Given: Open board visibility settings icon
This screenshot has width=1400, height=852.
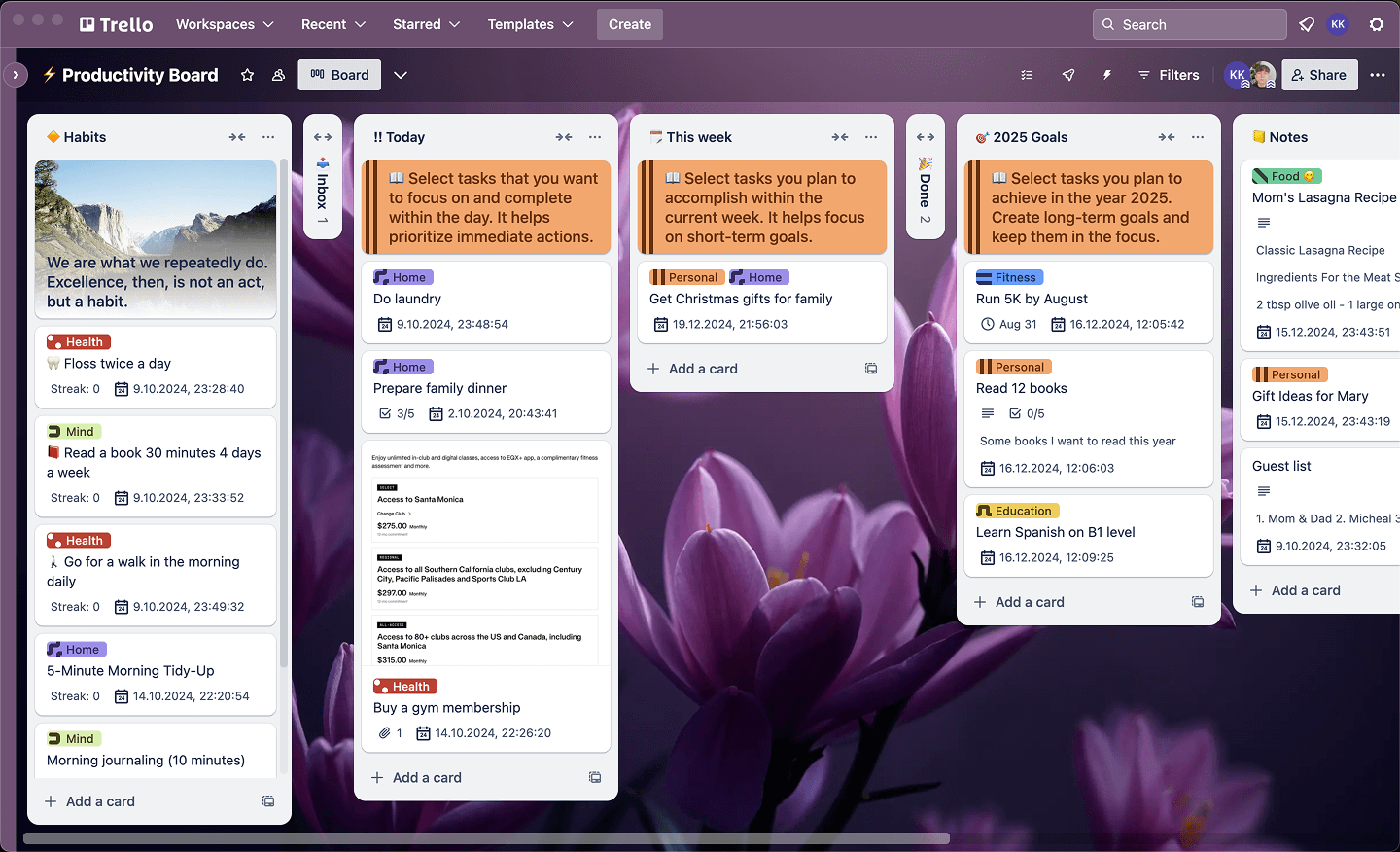Looking at the screenshot, I should pos(278,75).
